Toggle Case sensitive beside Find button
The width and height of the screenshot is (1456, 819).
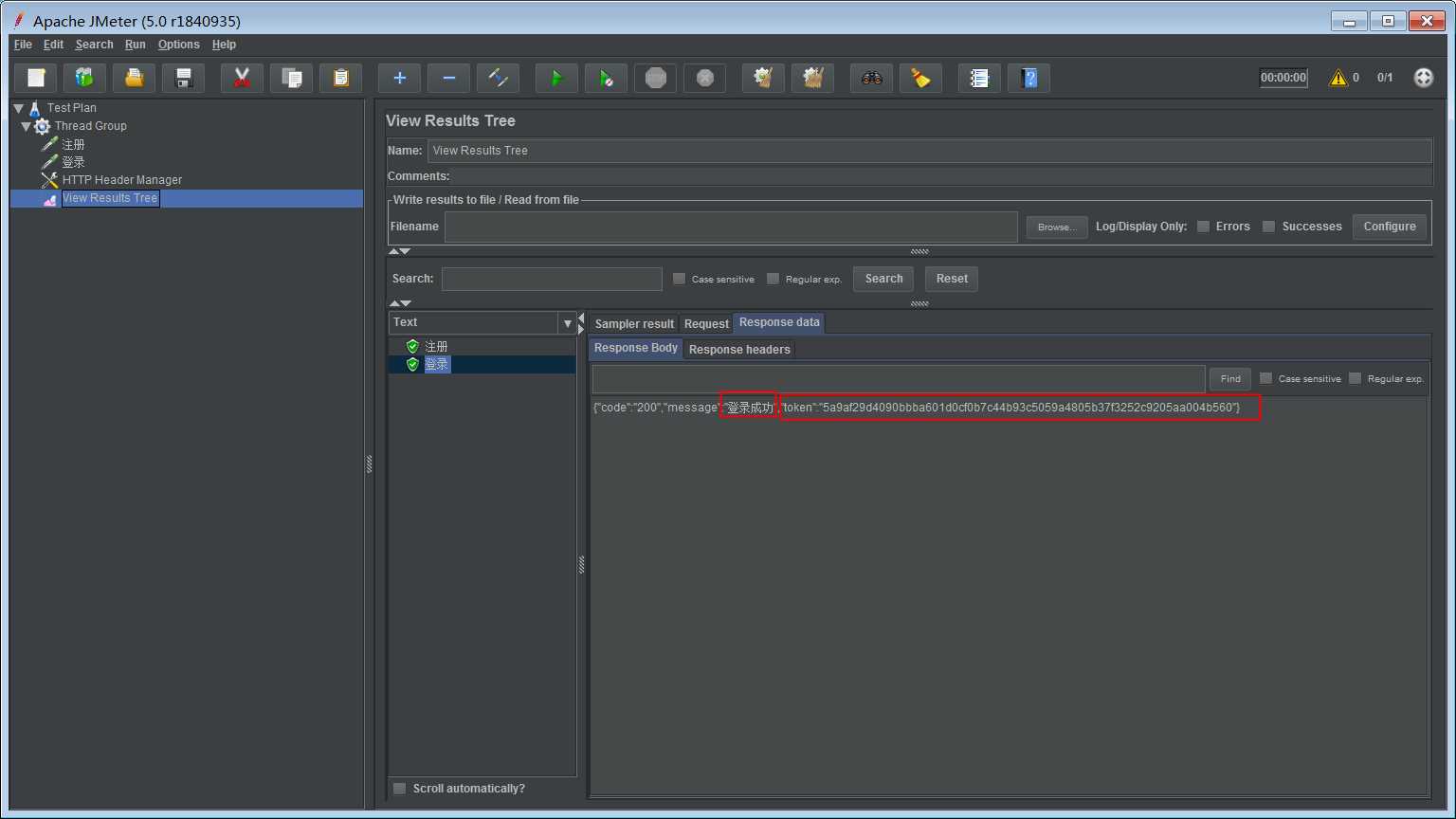[x=1265, y=378]
